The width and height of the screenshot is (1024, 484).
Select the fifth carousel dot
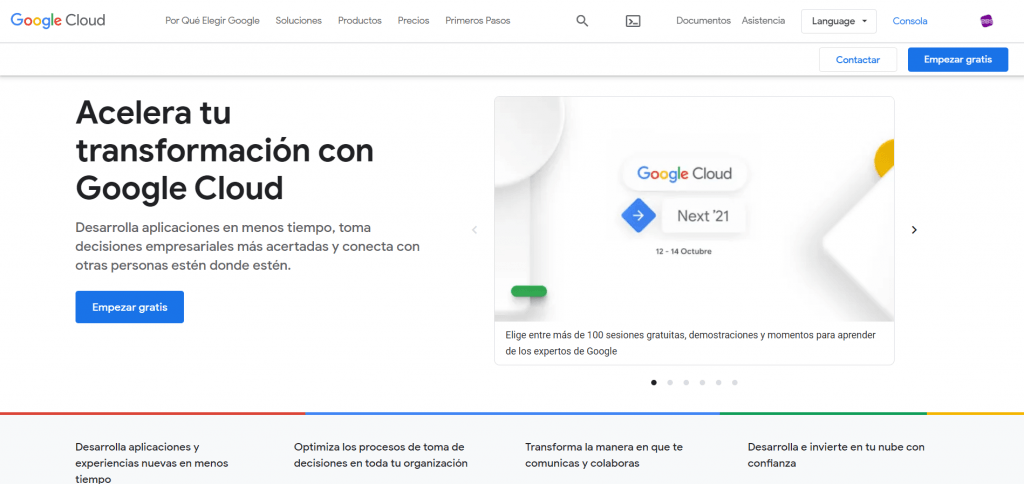[718, 383]
